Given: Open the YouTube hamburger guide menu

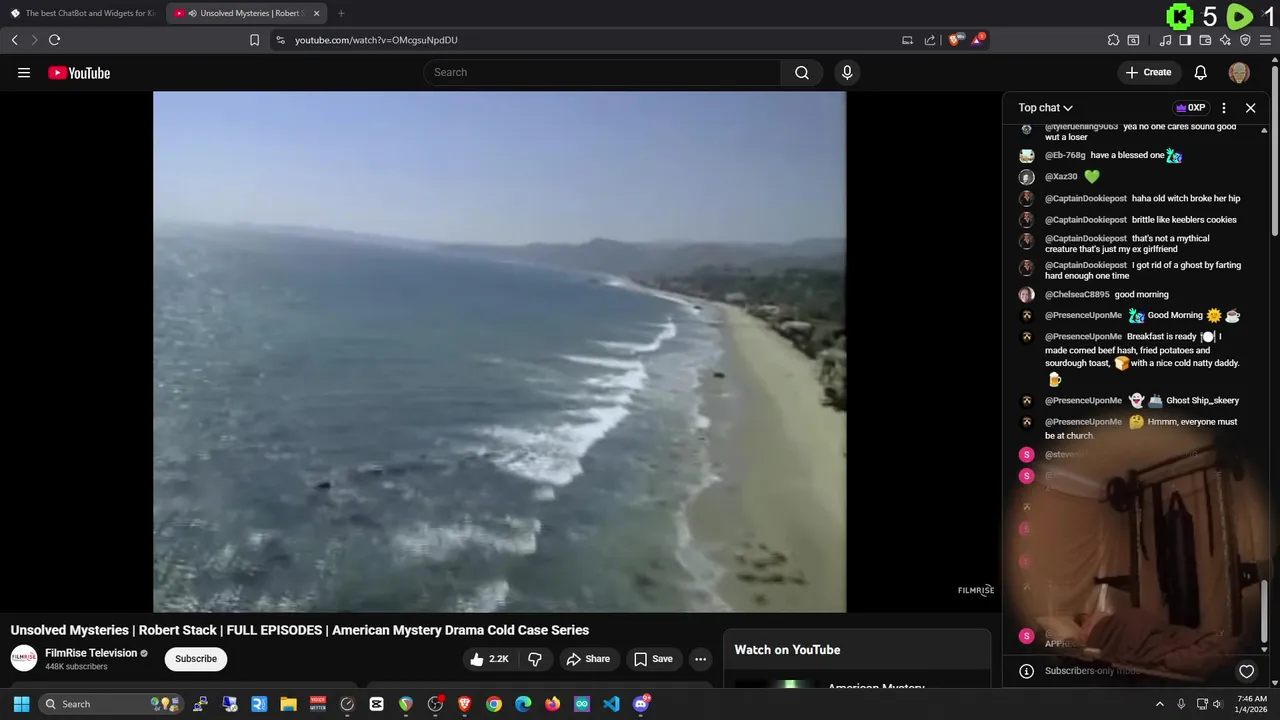Looking at the screenshot, I should pyautogui.click(x=24, y=72).
